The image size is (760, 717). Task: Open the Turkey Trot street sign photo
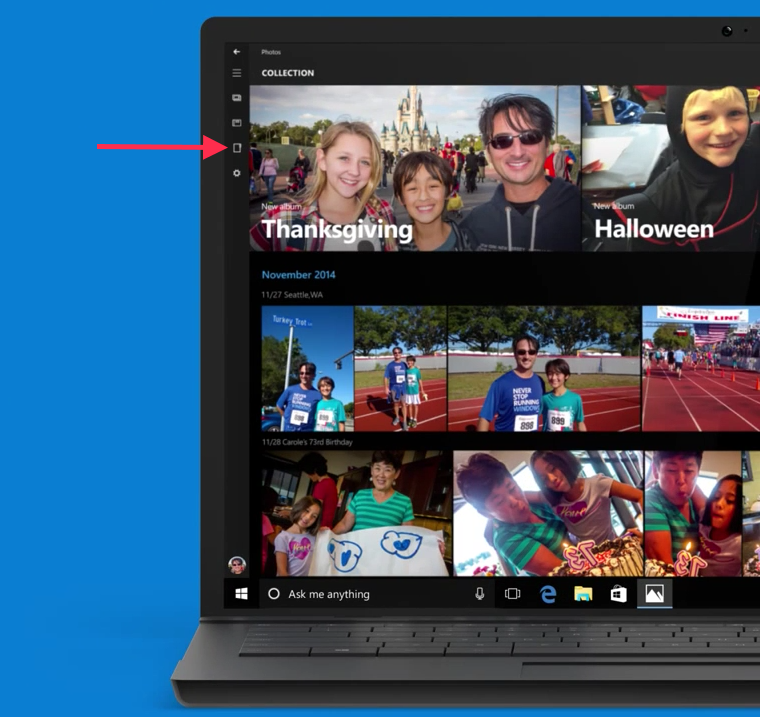(307, 368)
